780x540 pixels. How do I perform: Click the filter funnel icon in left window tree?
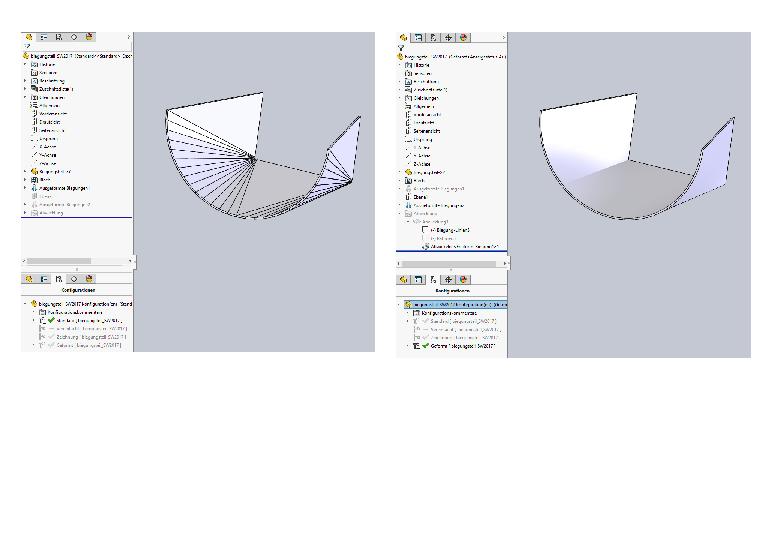click(27, 46)
